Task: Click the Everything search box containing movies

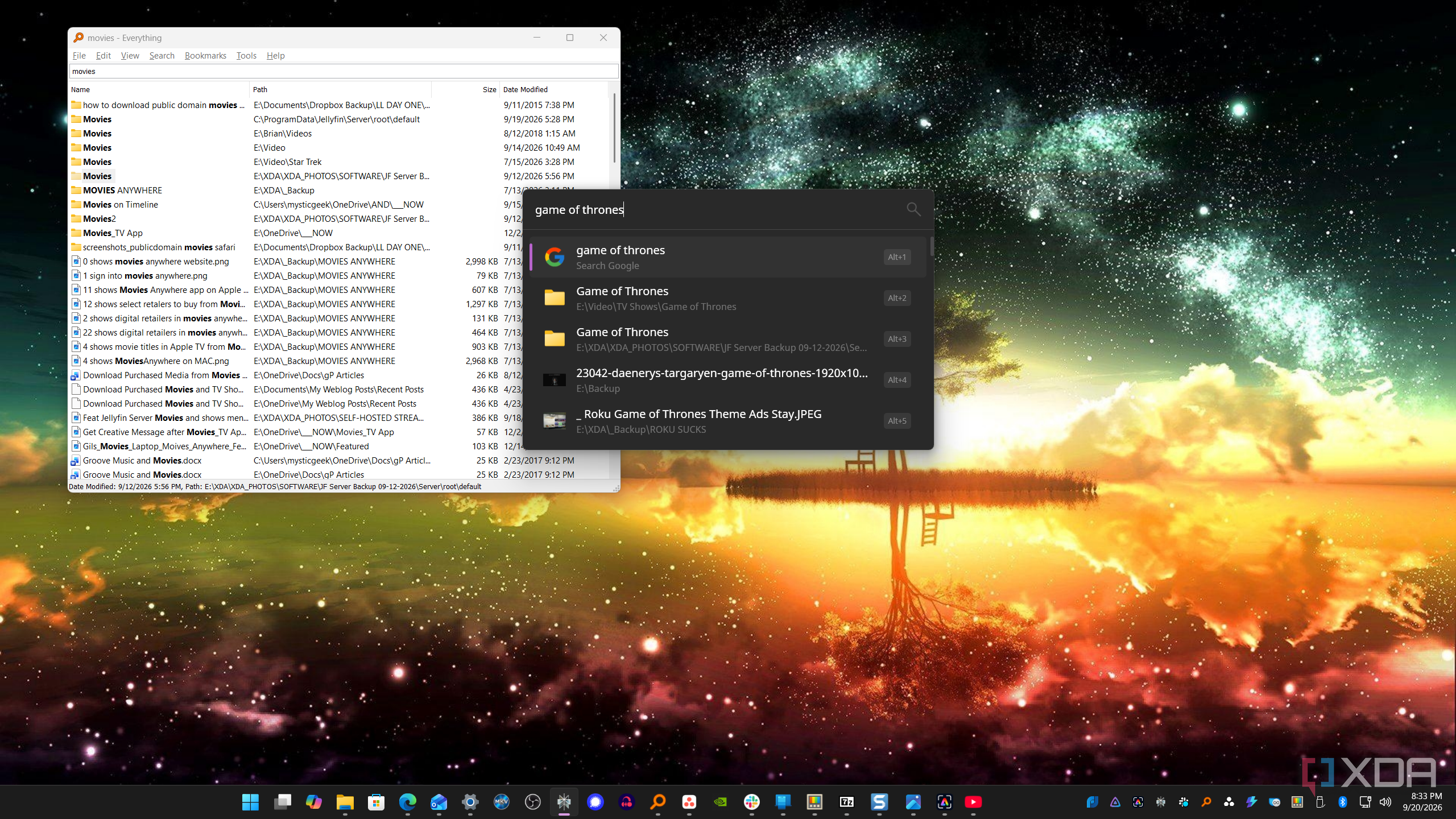Action: [344, 71]
